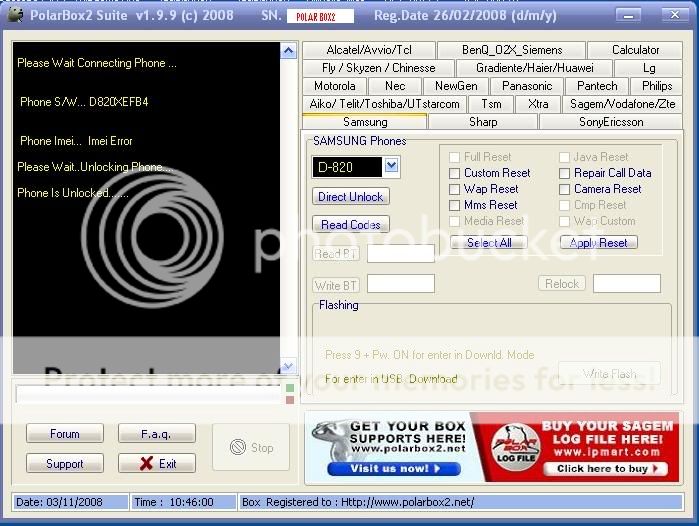The width and height of the screenshot is (699, 526).
Task: Open the Nec tab
Action: pos(395,86)
